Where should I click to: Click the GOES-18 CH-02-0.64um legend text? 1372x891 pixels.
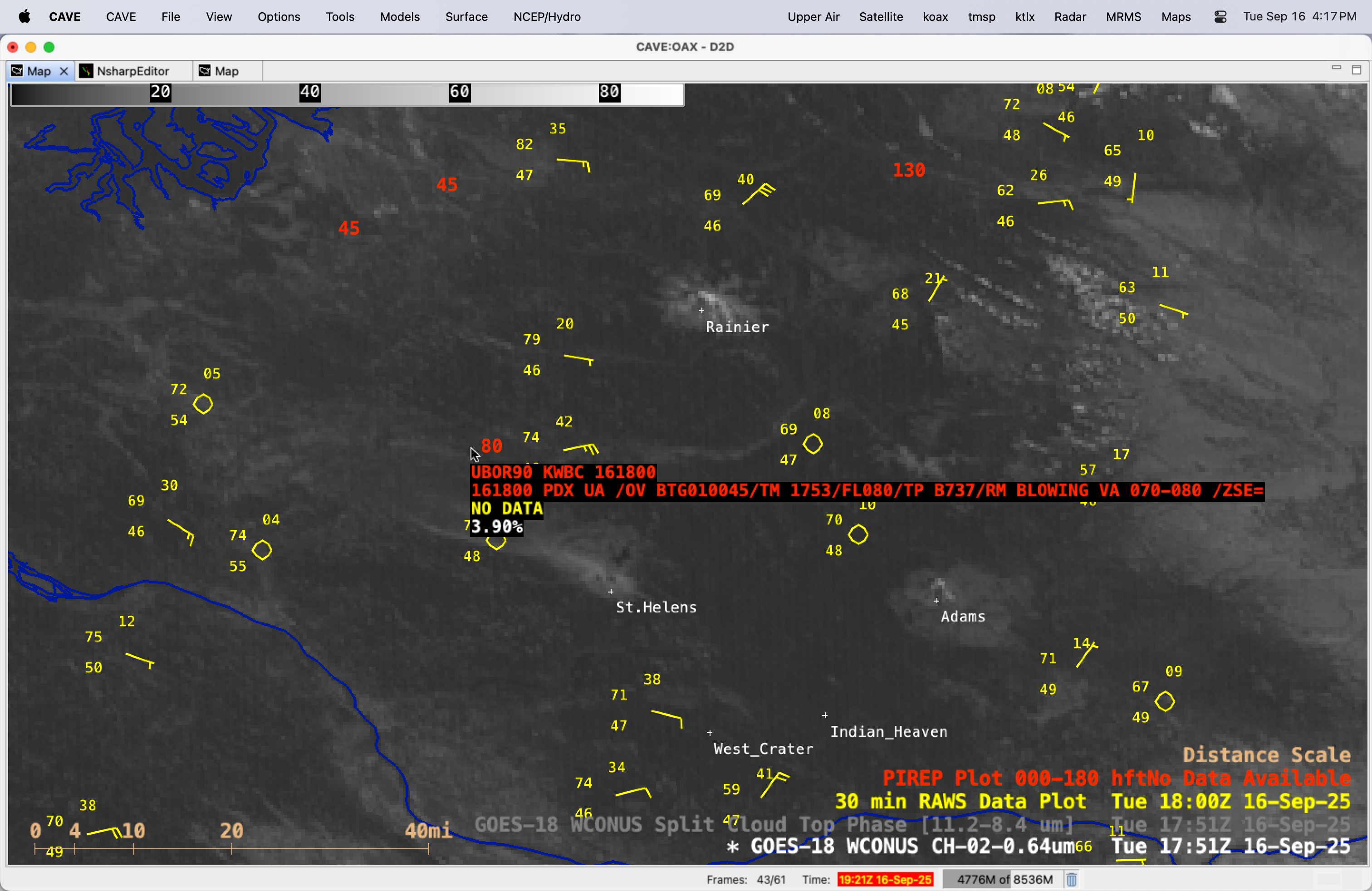pos(912,846)
